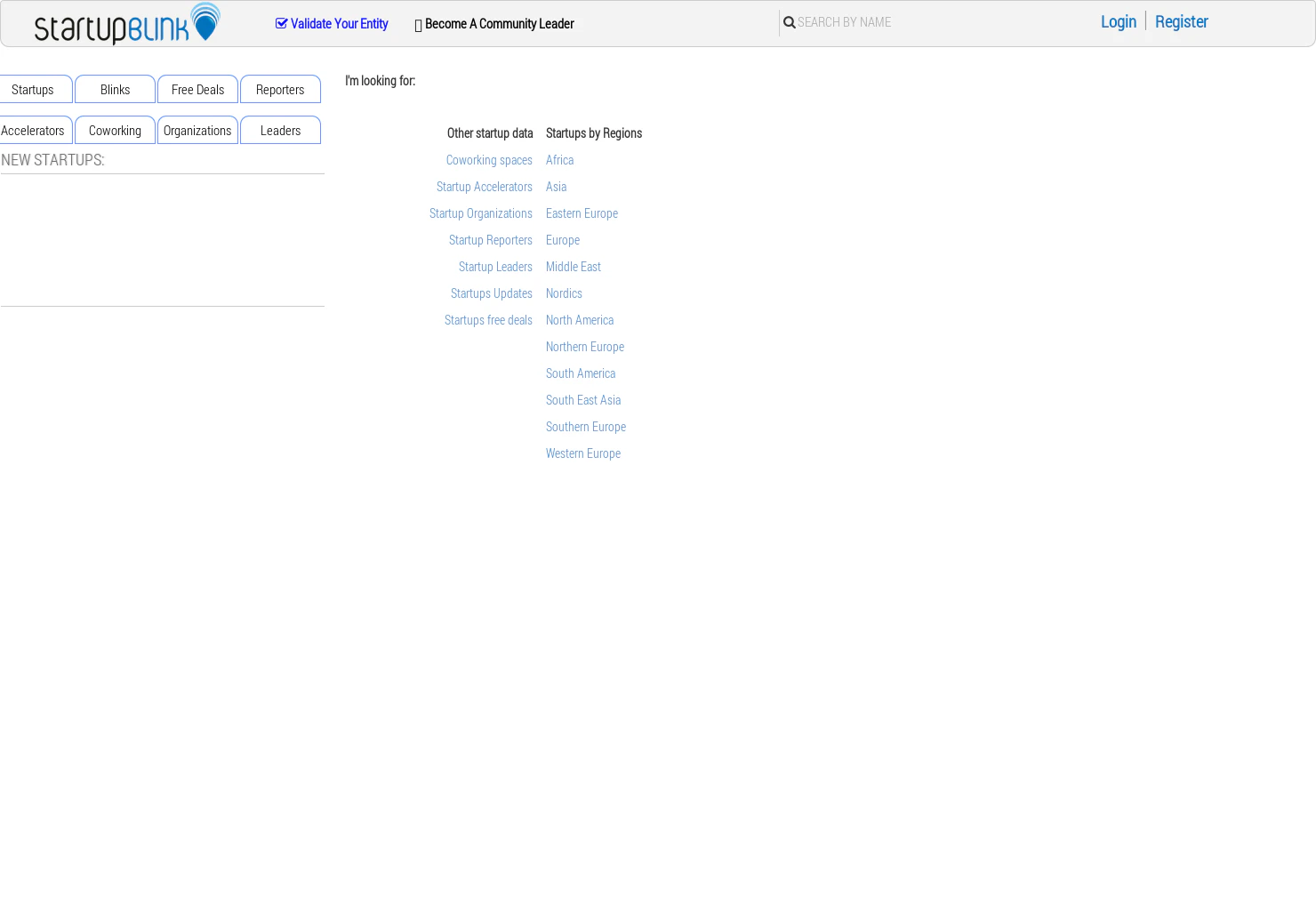Click the Other startup data heading
Screen dimensions: 1316x922
(490, 133)
